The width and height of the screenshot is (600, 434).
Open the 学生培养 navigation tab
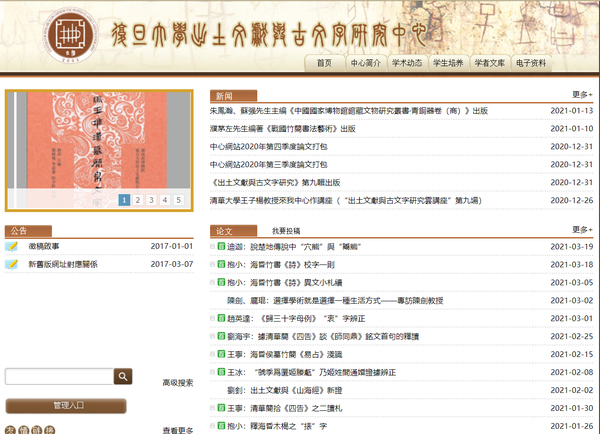click(x=448, y=63)
